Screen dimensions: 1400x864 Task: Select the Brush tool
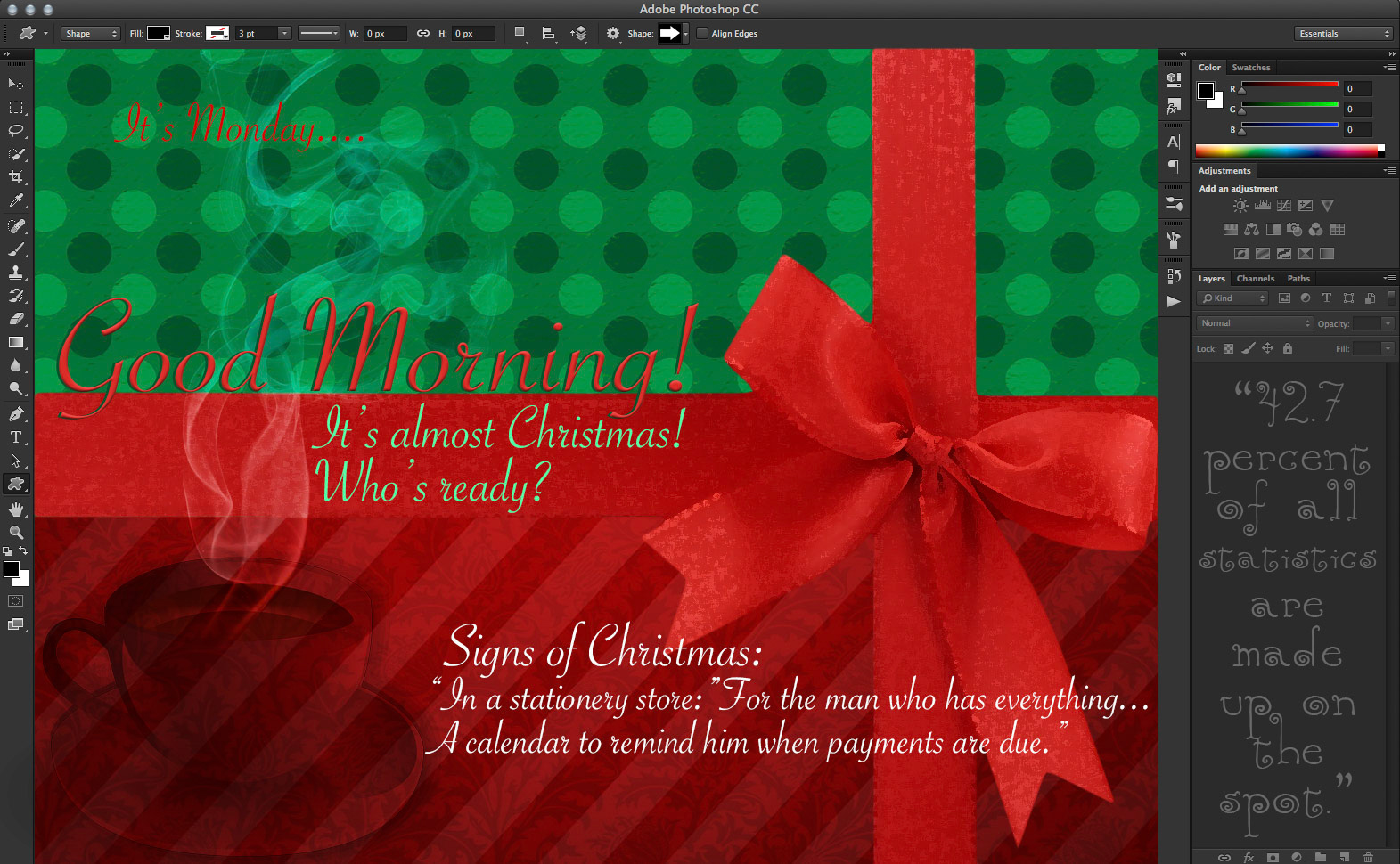click(16, 249)
